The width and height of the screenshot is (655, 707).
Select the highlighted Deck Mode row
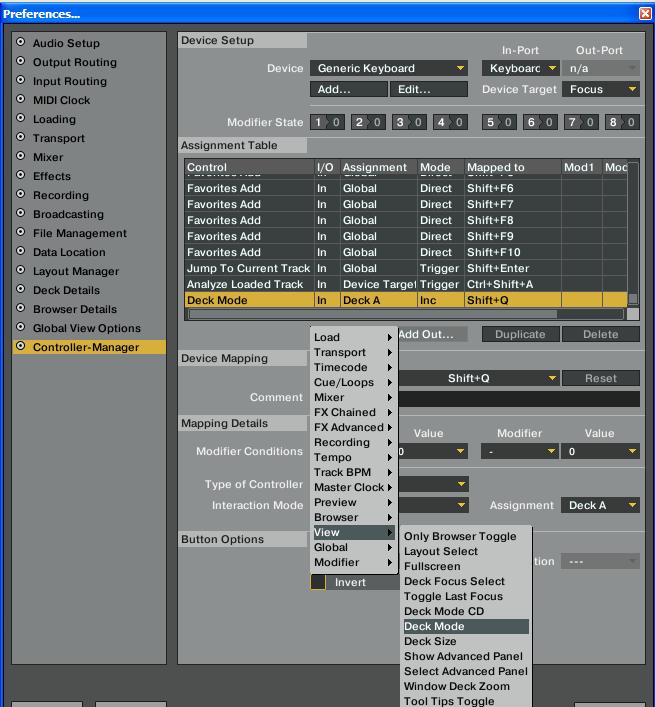click(406, 300)
